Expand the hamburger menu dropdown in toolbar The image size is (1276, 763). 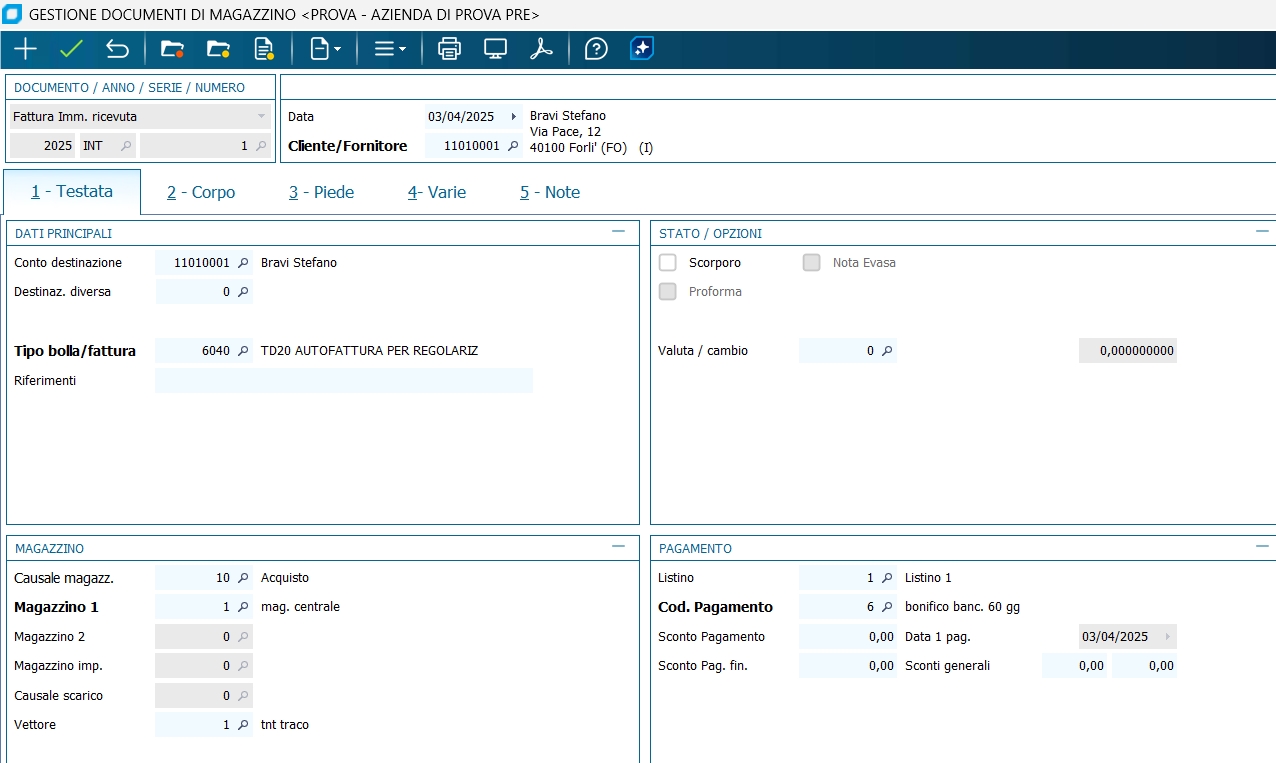tap(389, 49)
